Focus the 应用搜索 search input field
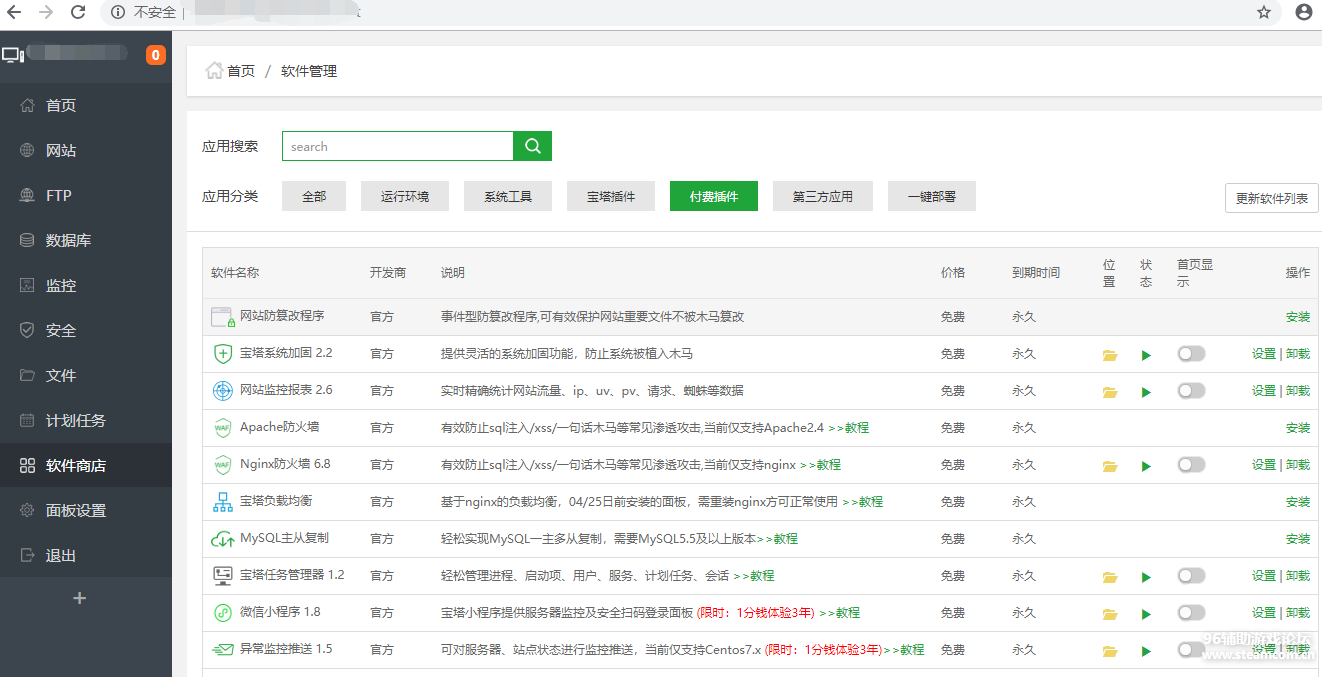This screenshot has width=1322, height=677. (398, 146)
